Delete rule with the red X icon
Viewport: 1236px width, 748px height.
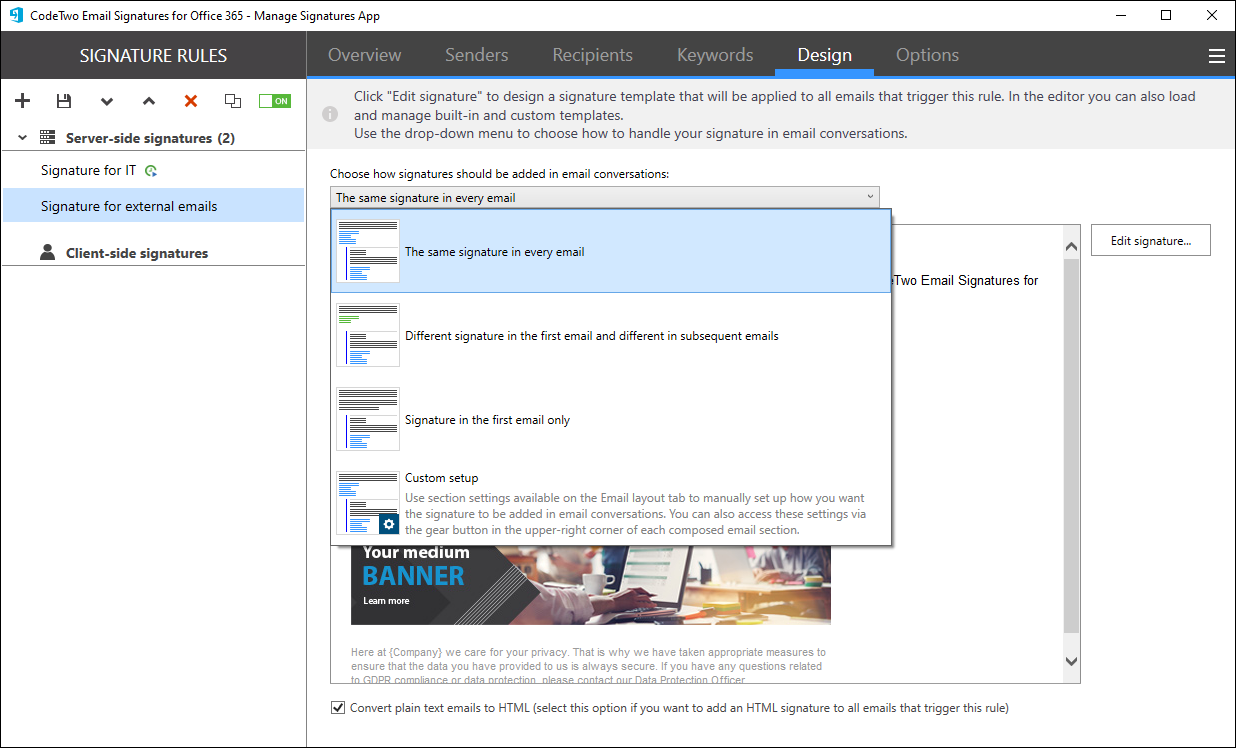pyautogui.click(x=191, y=101)
